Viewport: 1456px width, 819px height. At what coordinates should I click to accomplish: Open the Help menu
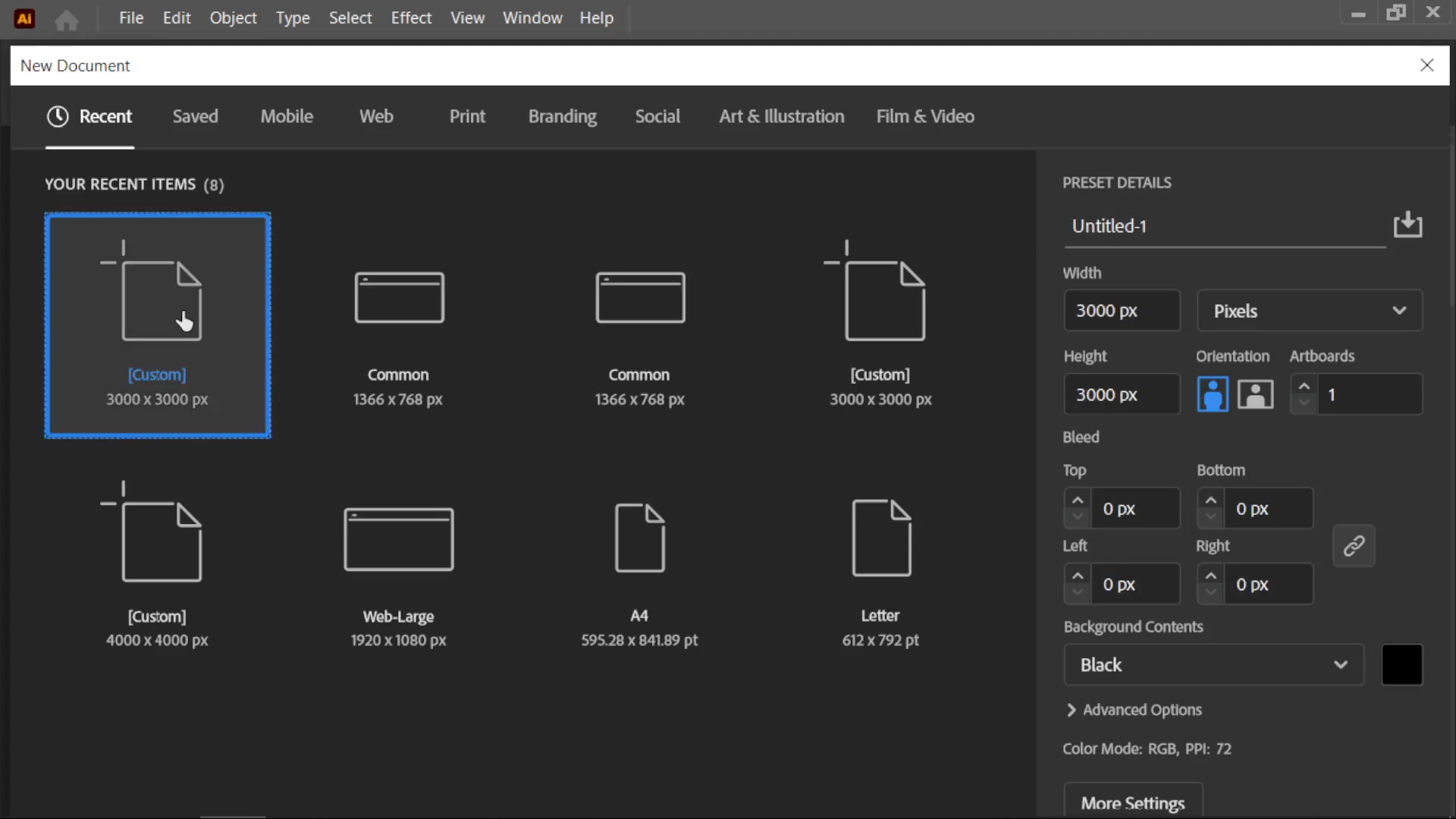(x=597, y=17)
